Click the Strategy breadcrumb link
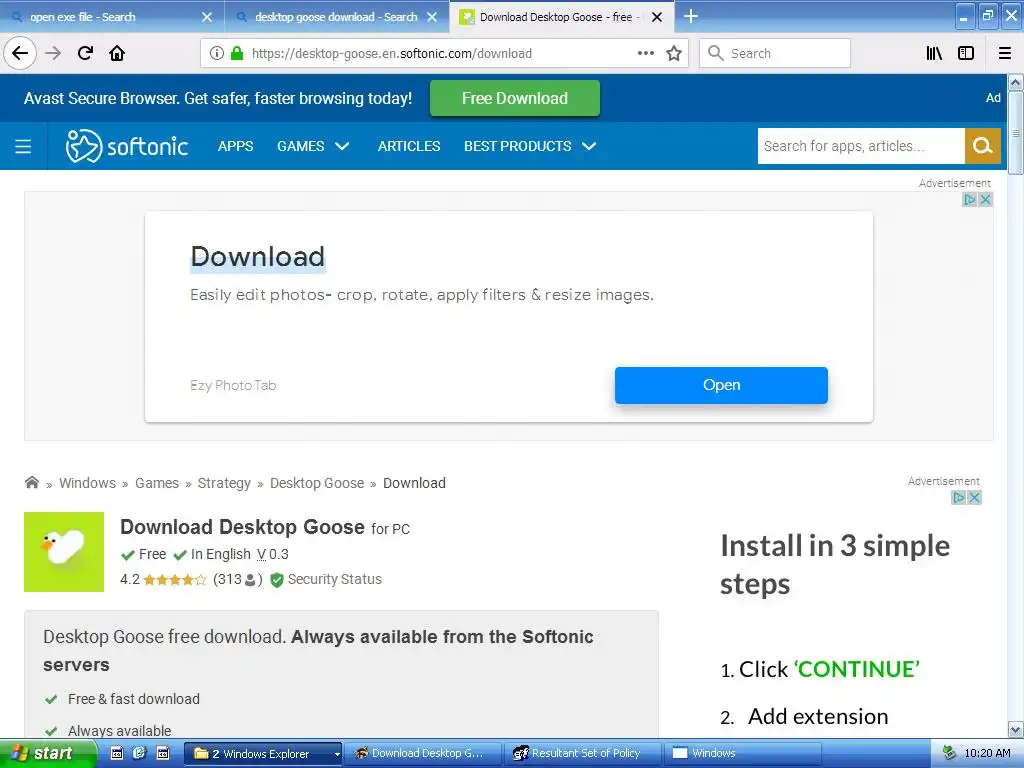 click(x=224, y=483)
